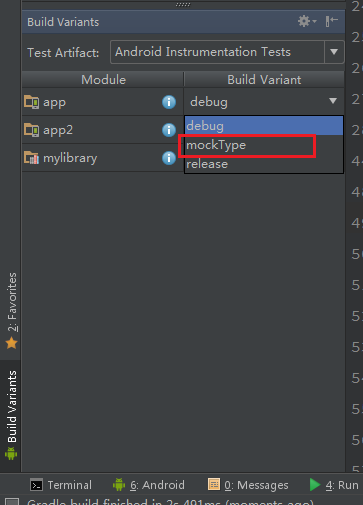The image size is (363, 505).
Task: Select the app2 module row
Action: (x=103, y=130)
